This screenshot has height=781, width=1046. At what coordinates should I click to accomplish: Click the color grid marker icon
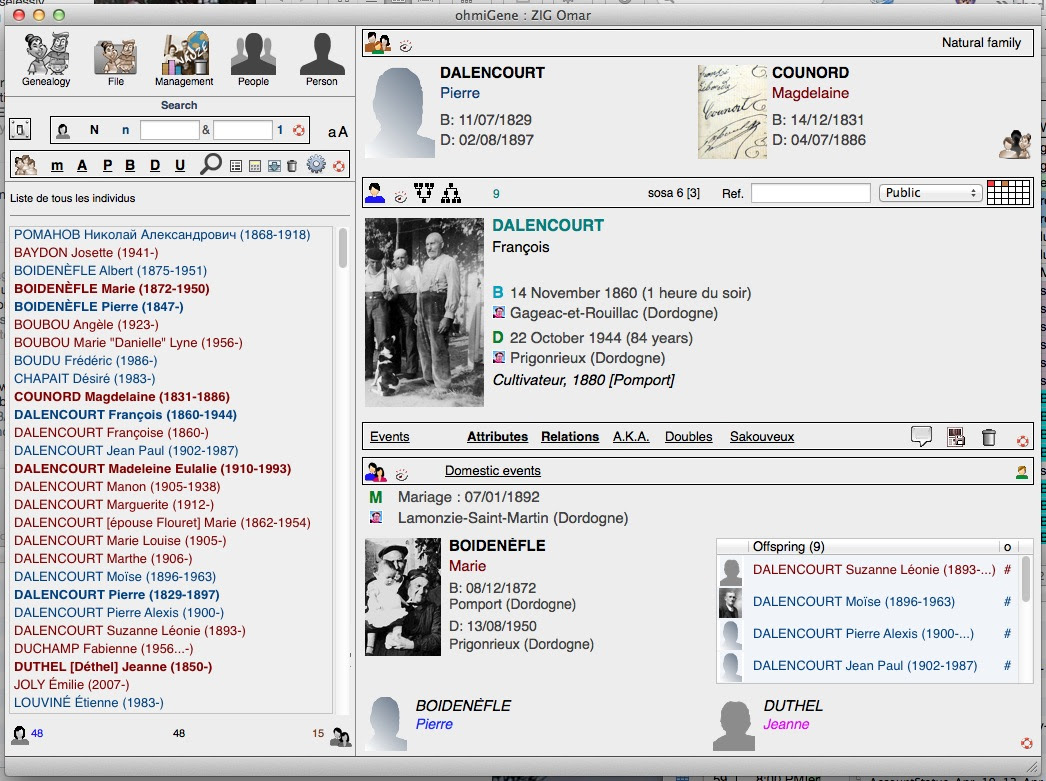1009,192
